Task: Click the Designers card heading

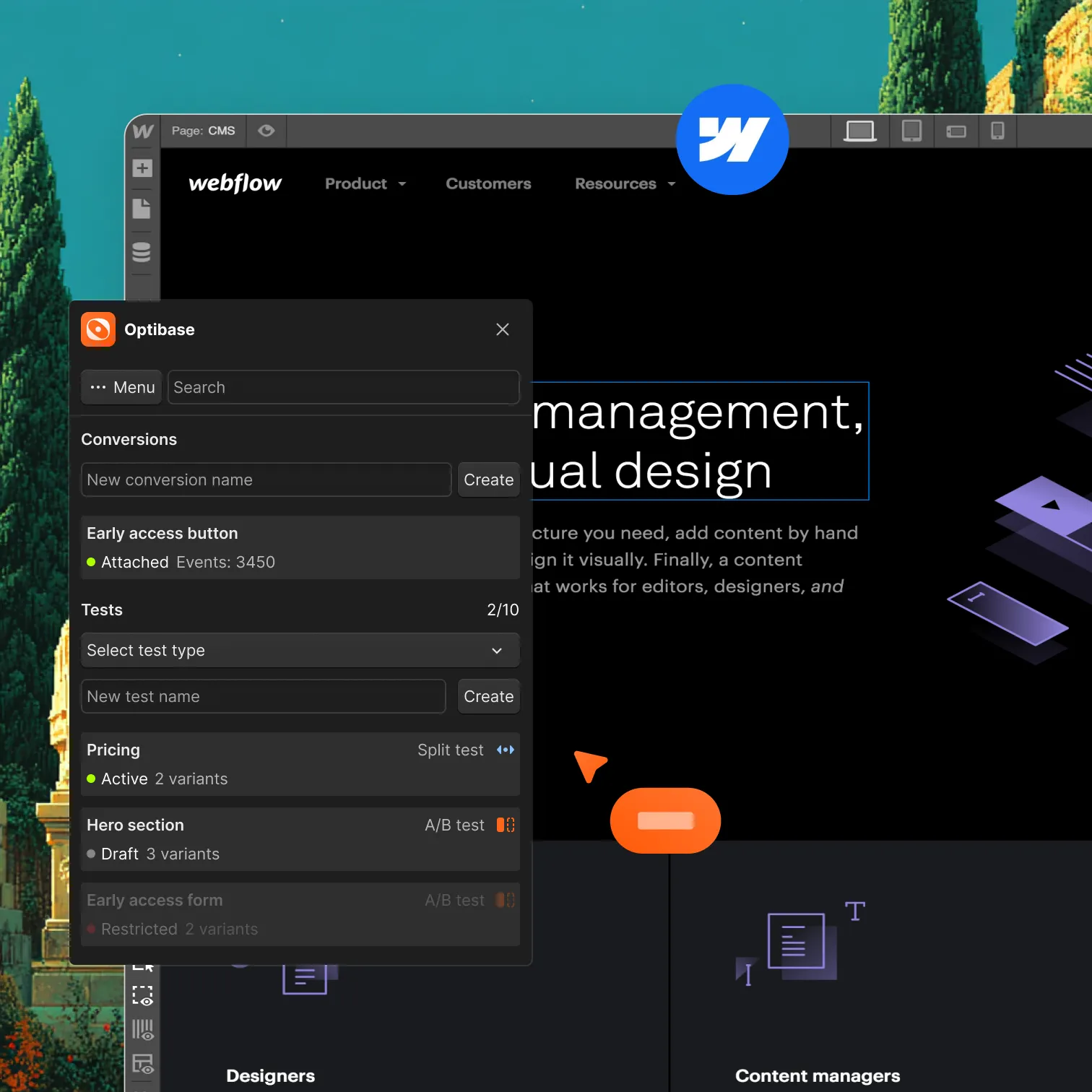Action: [x=271, y=1075]
